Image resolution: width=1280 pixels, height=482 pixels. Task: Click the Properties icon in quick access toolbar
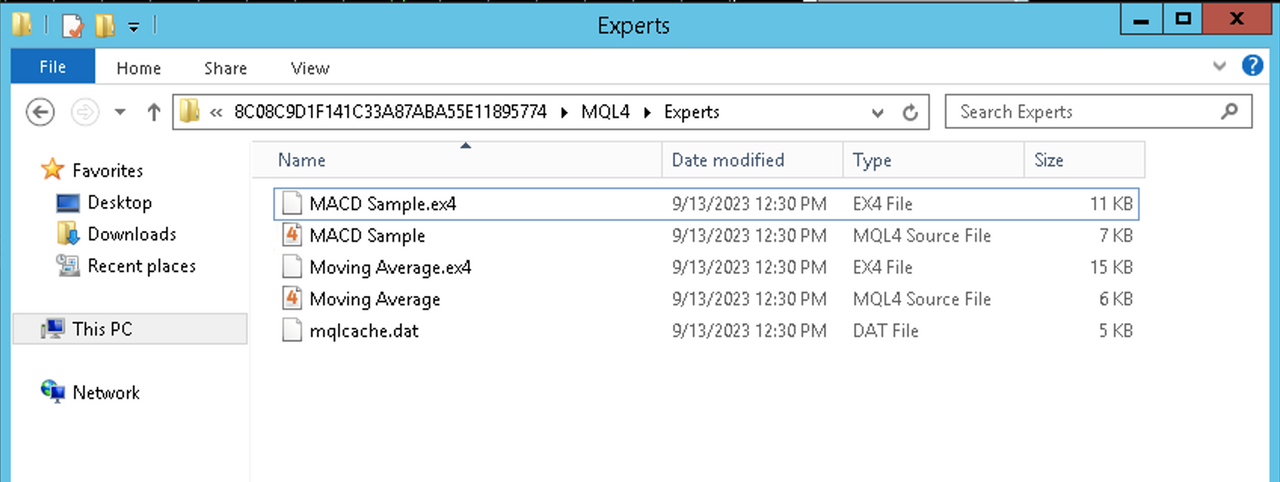[x=72, y=25]
